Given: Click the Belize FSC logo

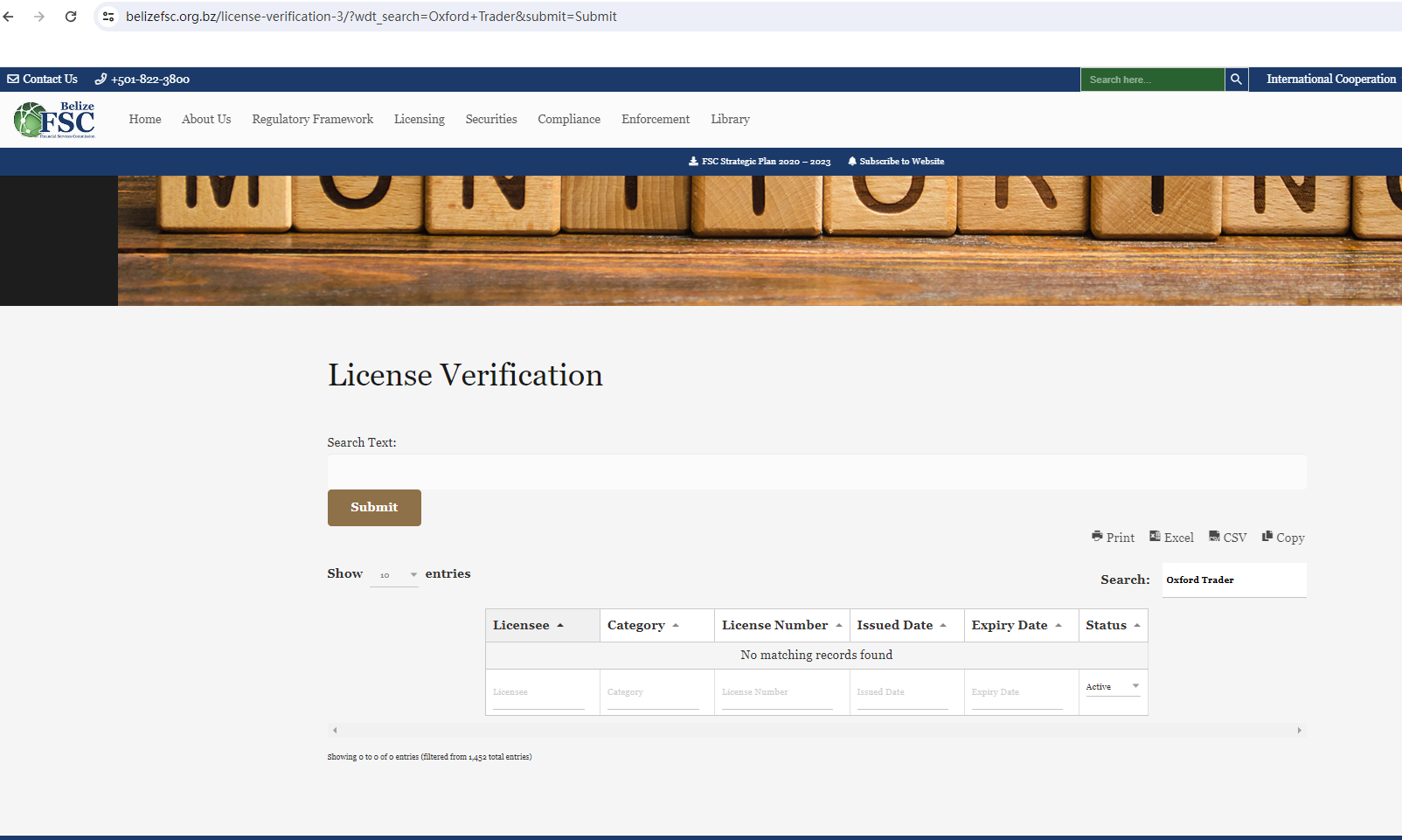Looking at the screenshot, I should point(54,120).
